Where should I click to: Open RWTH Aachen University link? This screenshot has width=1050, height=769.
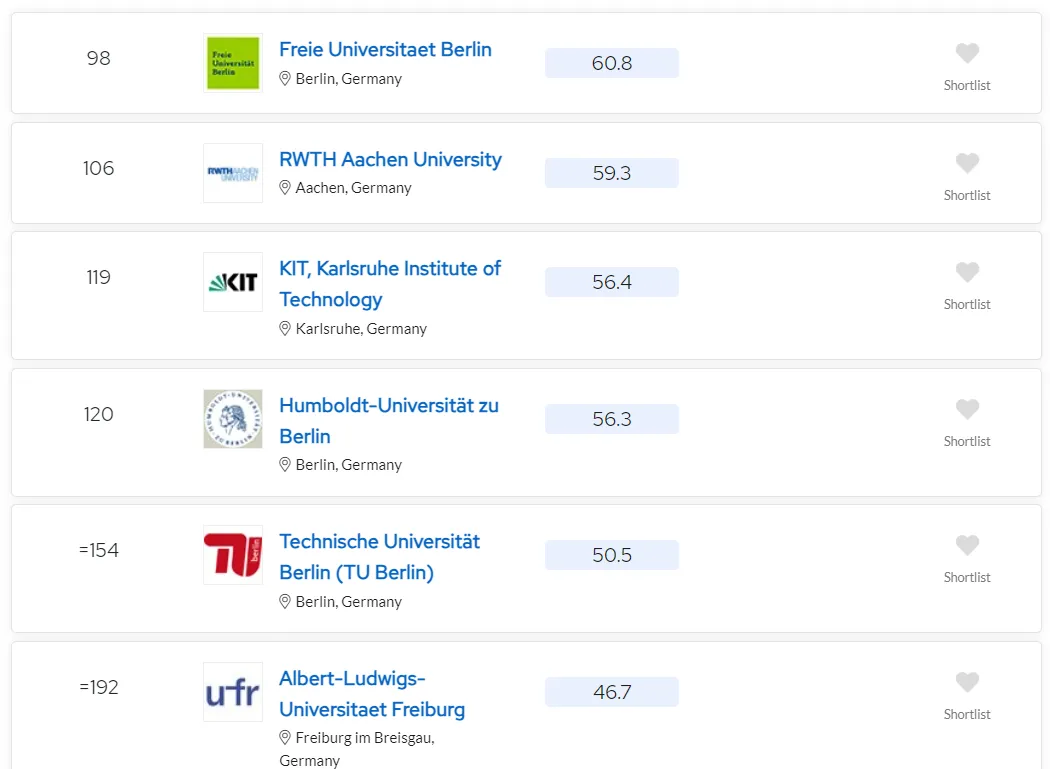click(390, 159)
